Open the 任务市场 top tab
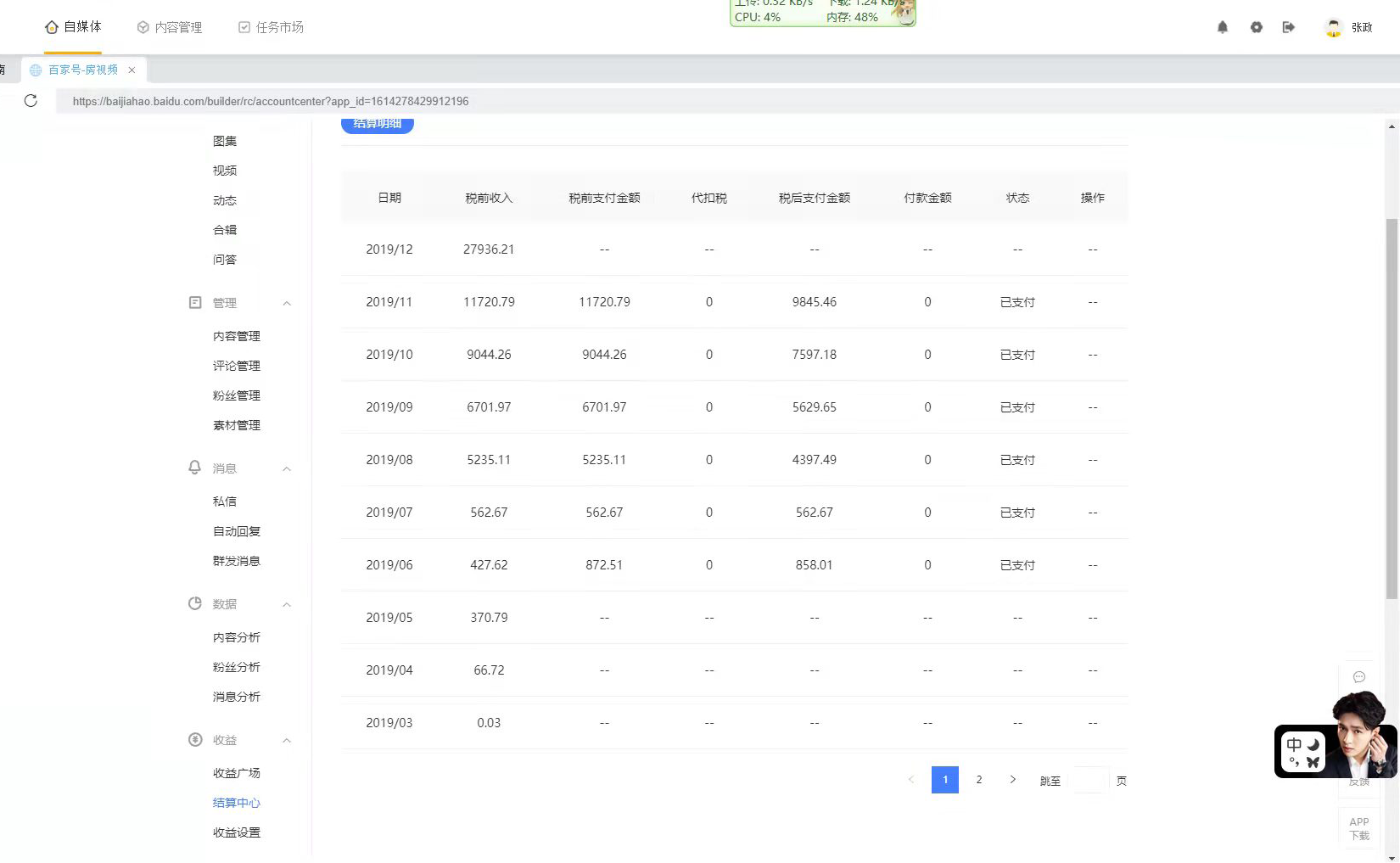Screen dimensions: 1400x863 point(271,27)
